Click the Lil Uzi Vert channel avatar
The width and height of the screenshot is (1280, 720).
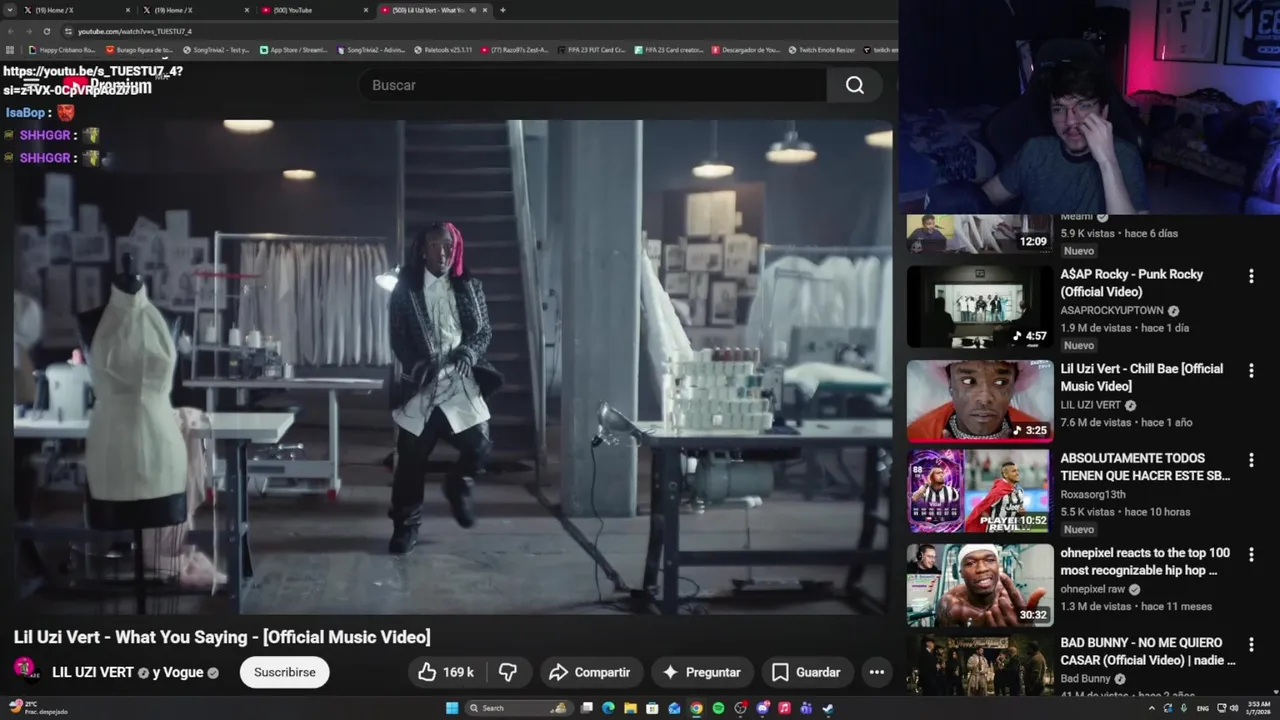pyautogui.click(x=26, y=670)
